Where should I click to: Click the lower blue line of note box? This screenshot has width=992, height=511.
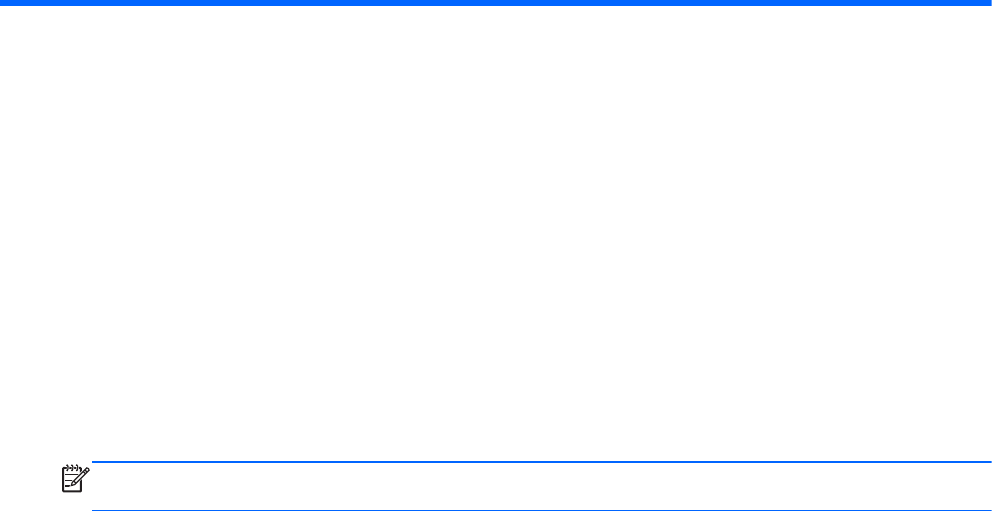click(542, 510)
